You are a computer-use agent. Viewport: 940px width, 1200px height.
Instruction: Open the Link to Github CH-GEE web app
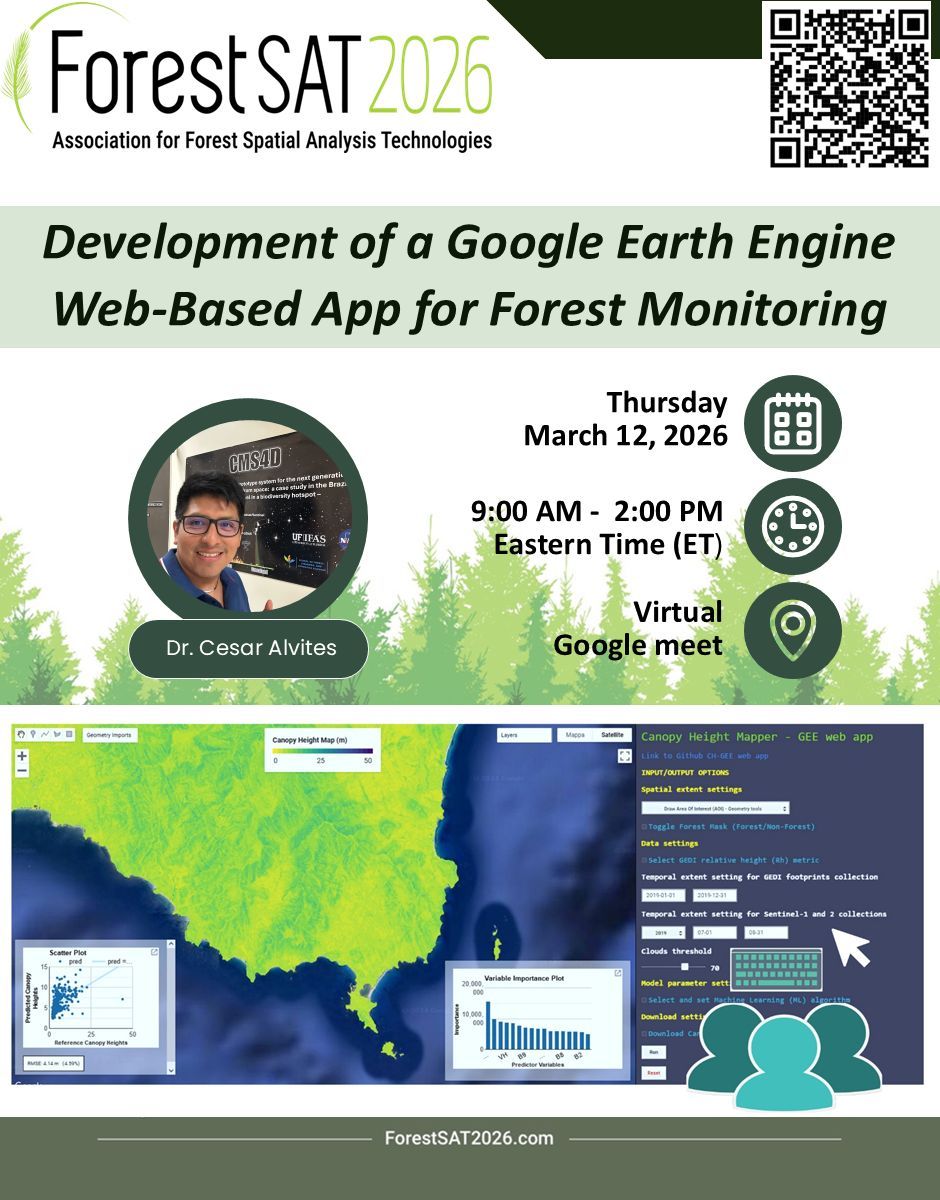pos(705,756)
